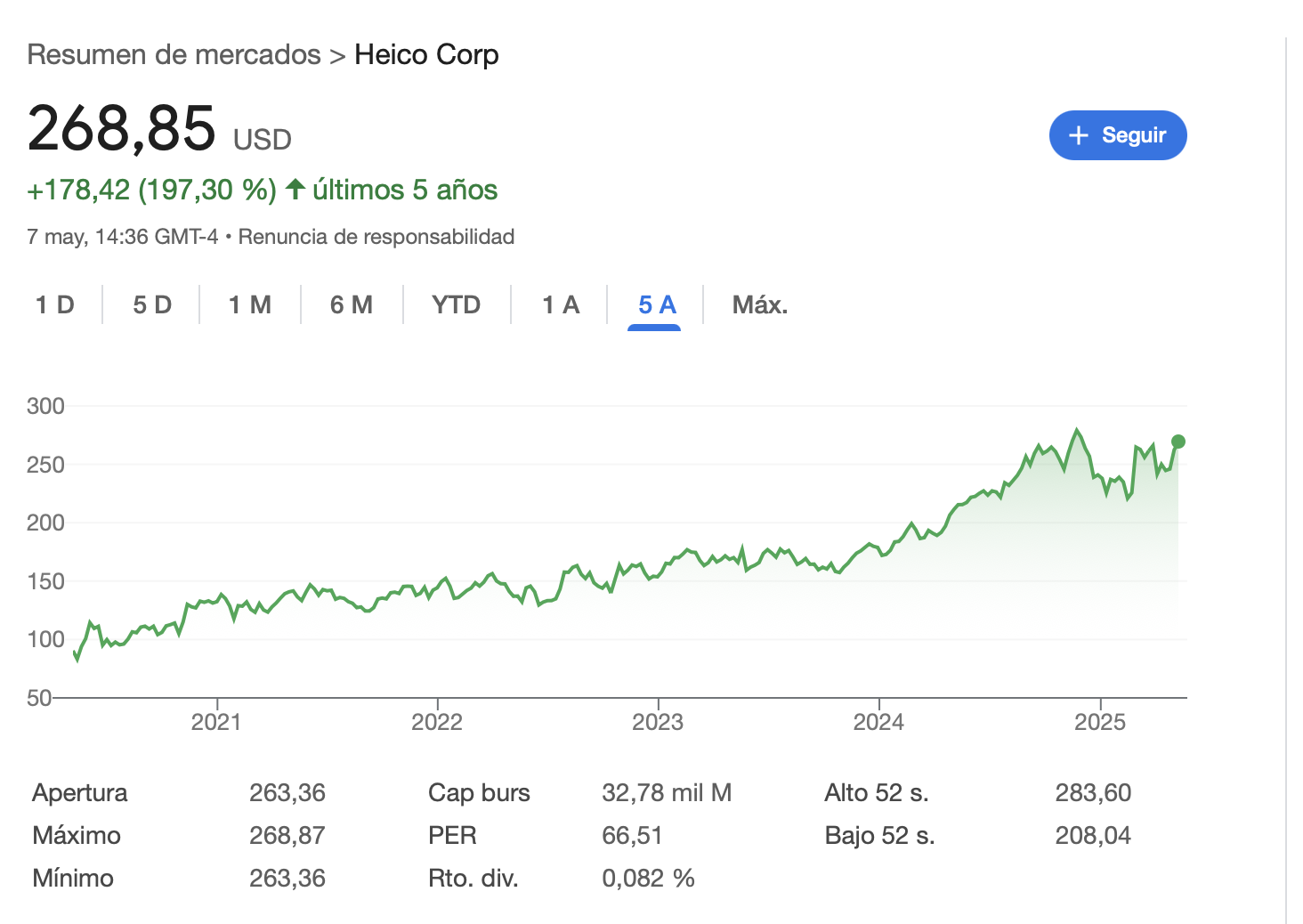This screenshot has height=924, width=1303.
Task: Click the 268,85 price value
Action: [x=122, y=129]
